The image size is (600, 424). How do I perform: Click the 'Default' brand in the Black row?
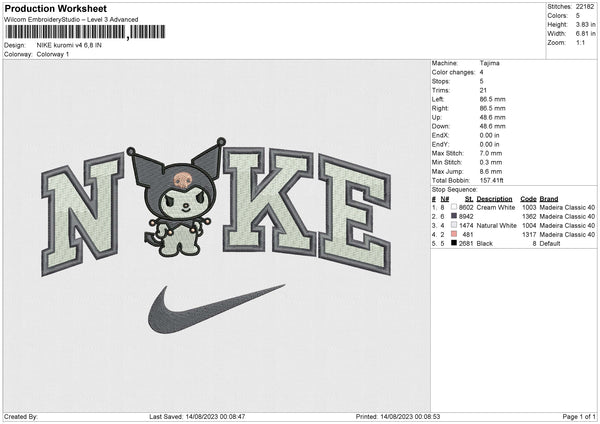[550, 244]
